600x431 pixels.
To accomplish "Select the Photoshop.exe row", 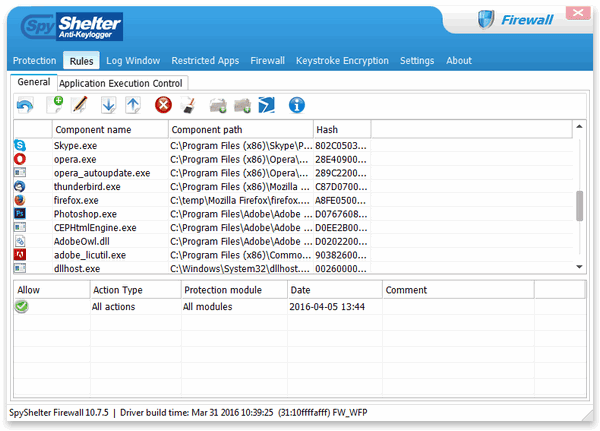I will [x=293, y=214].
